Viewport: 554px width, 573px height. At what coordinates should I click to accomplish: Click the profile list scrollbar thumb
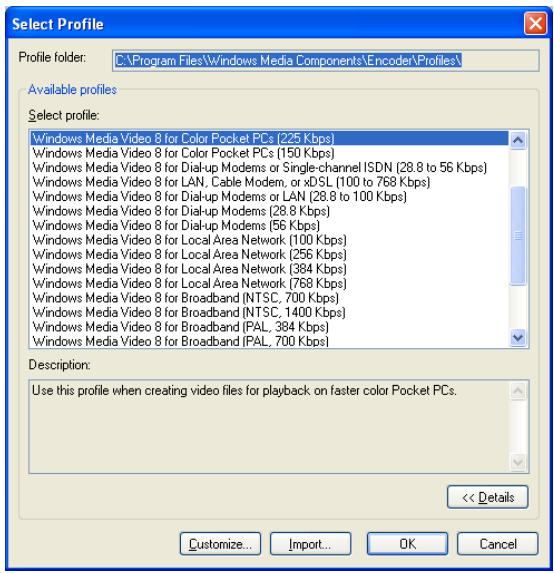[x=518, y=236]
